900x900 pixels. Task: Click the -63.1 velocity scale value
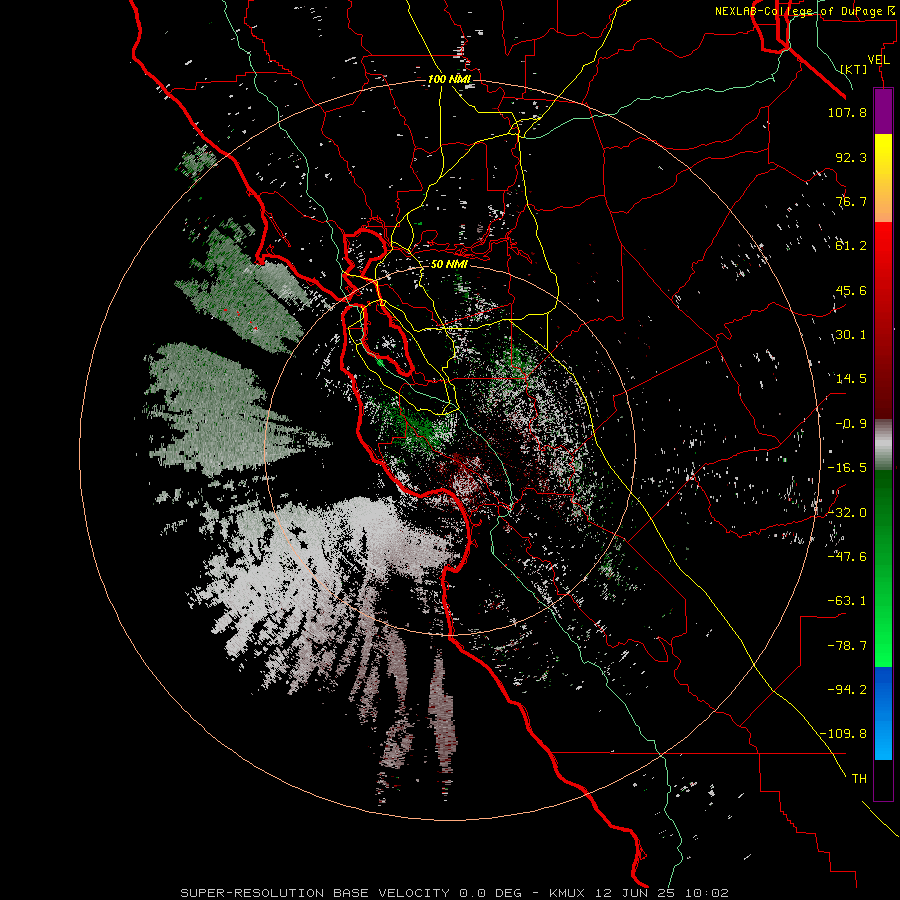click(x=847, y=601)
